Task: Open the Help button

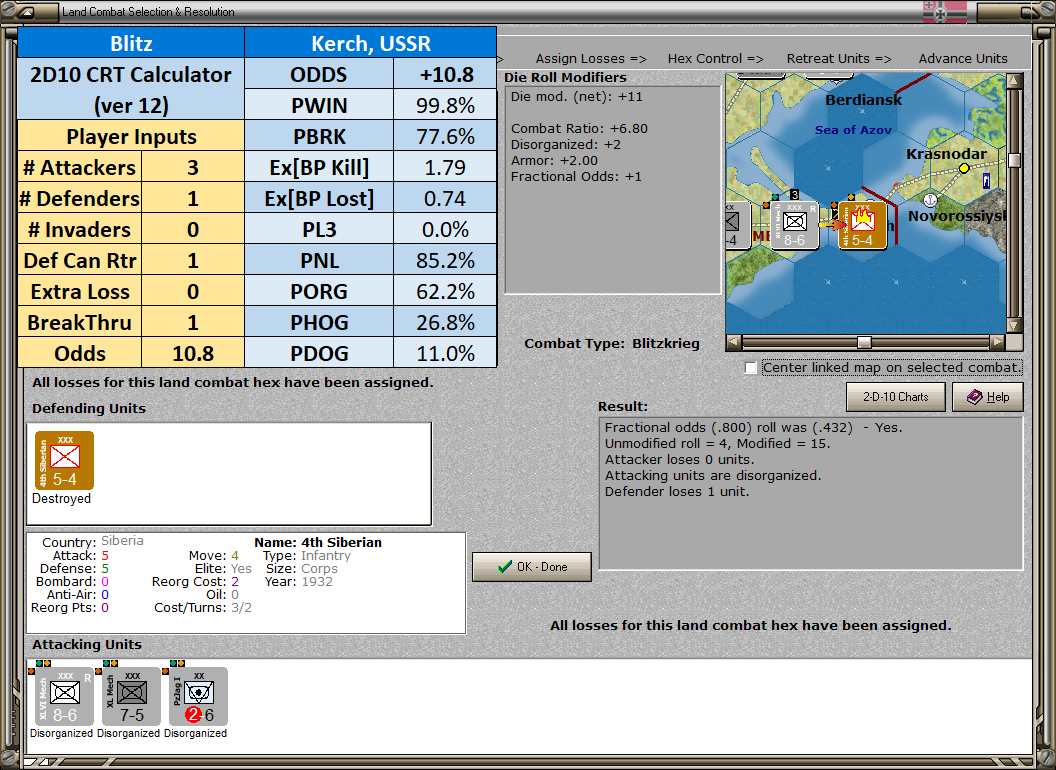Action: (988, 397)
